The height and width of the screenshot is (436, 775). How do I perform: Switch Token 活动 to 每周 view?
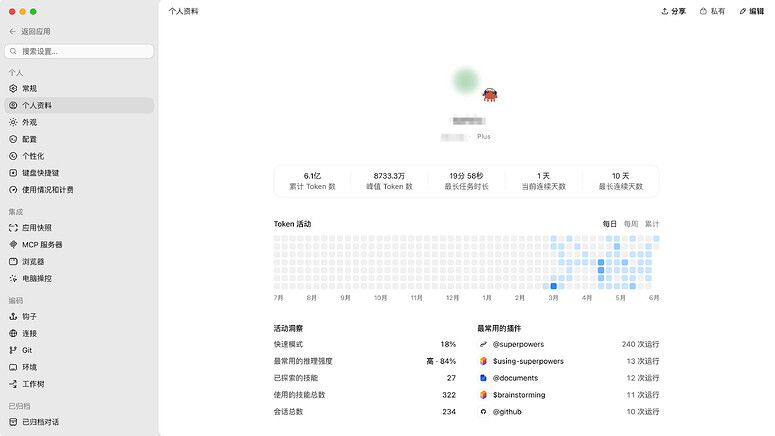(x=631, y=224)
